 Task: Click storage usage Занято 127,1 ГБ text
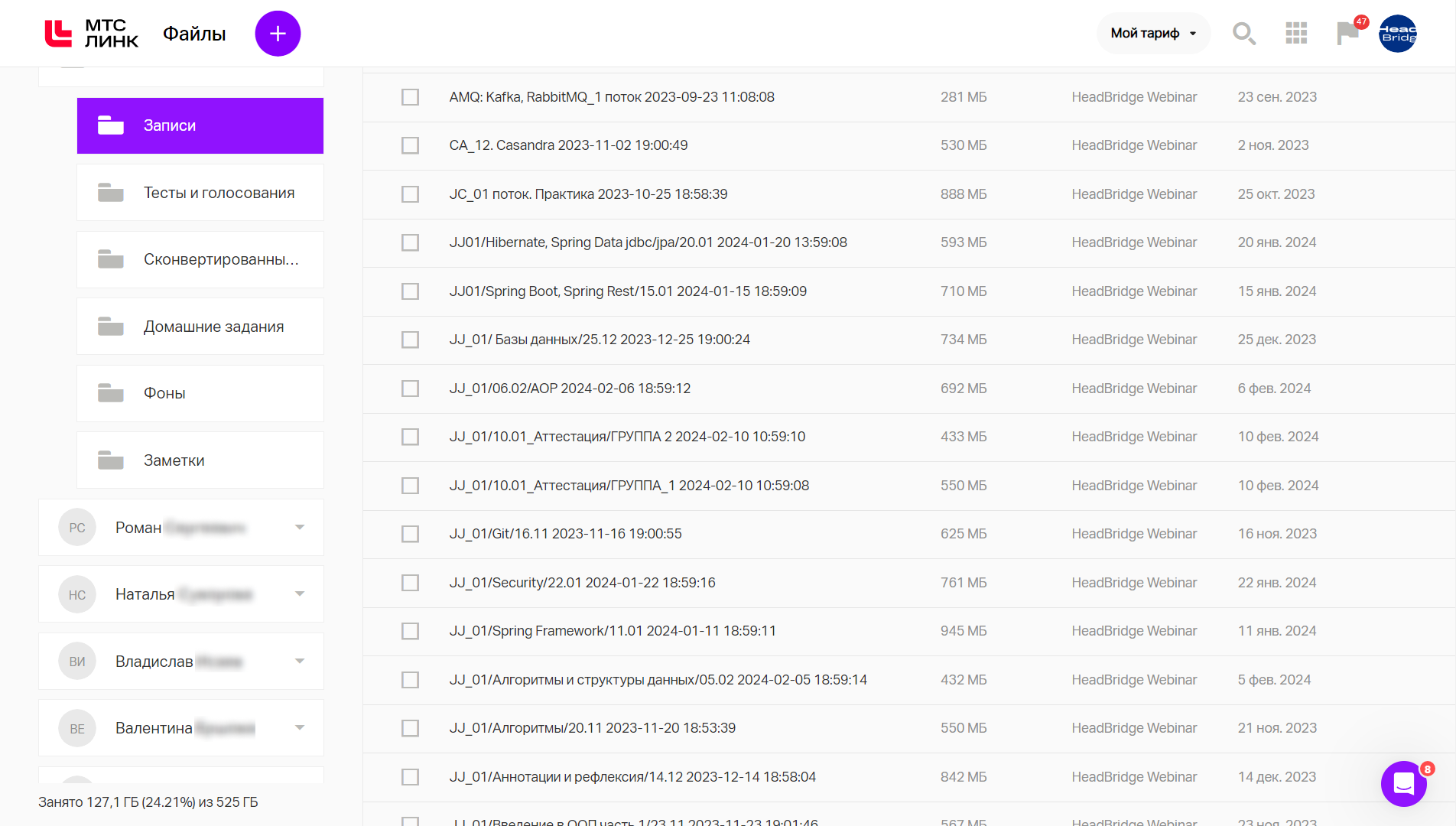(x=148, y=802)
